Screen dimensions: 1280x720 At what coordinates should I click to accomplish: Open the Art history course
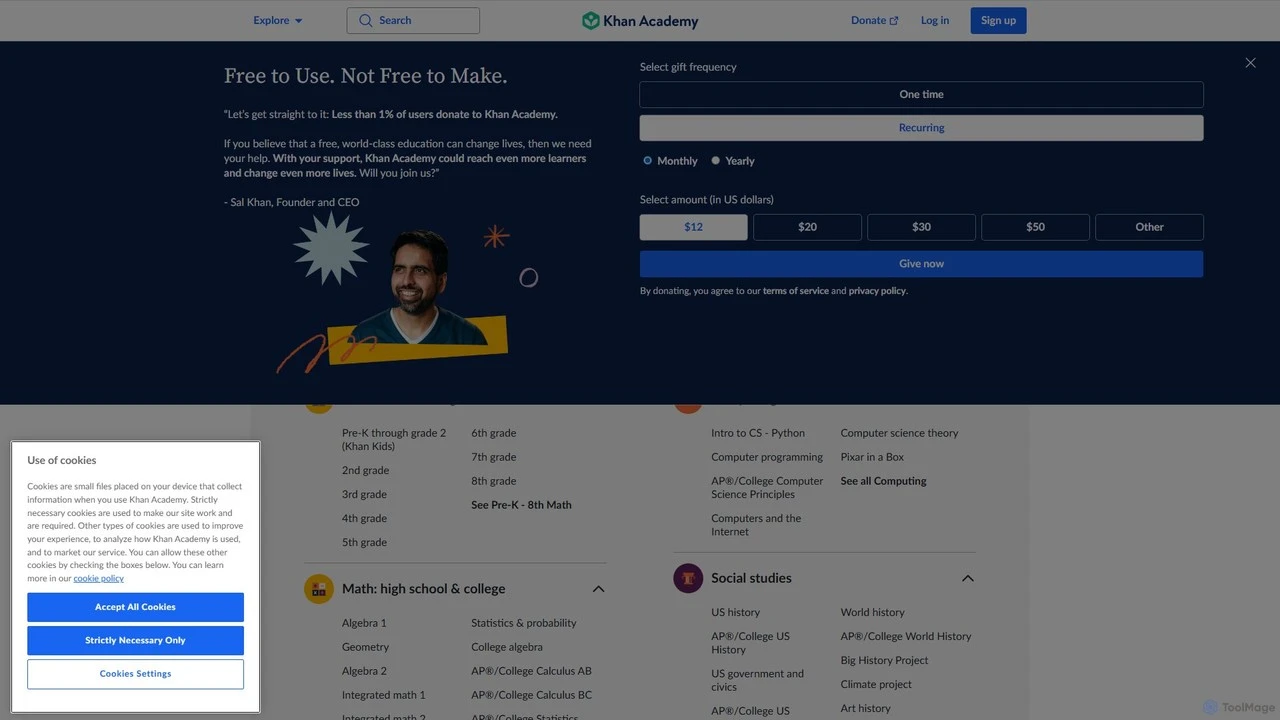click(x=865, y=708)
